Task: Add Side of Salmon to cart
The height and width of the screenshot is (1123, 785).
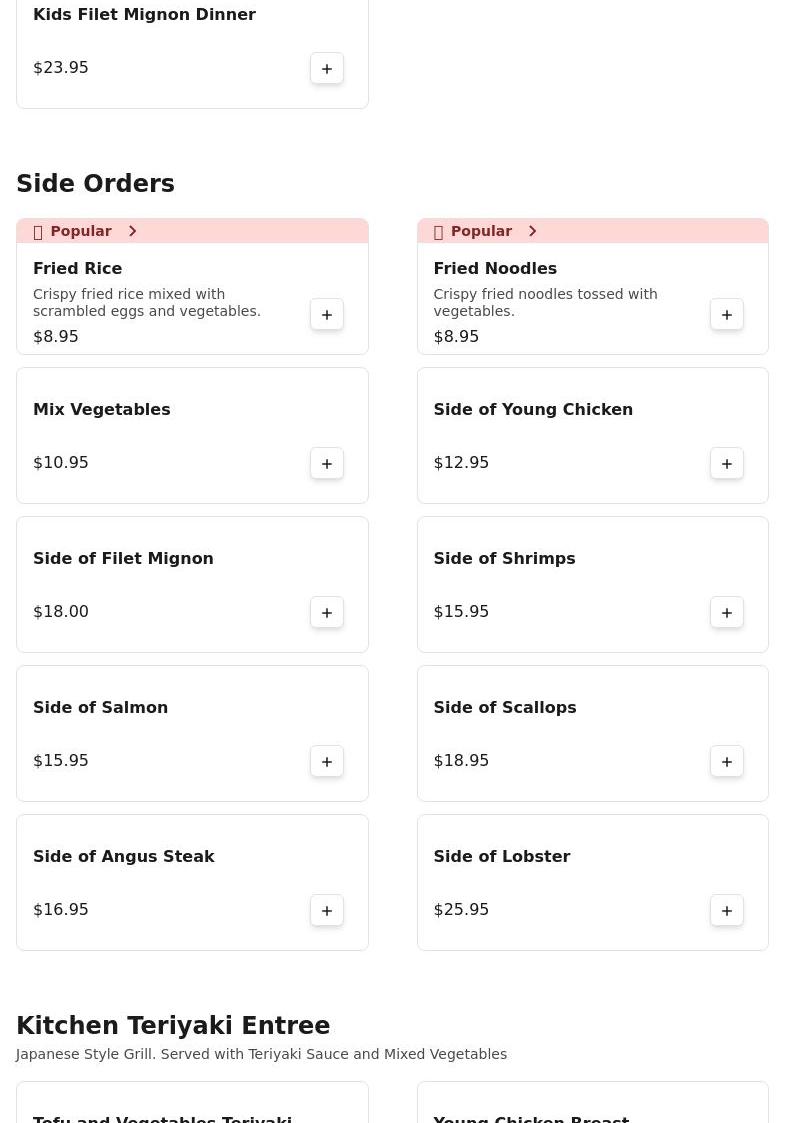Action: pyautogui.click(x=327, y=761)
